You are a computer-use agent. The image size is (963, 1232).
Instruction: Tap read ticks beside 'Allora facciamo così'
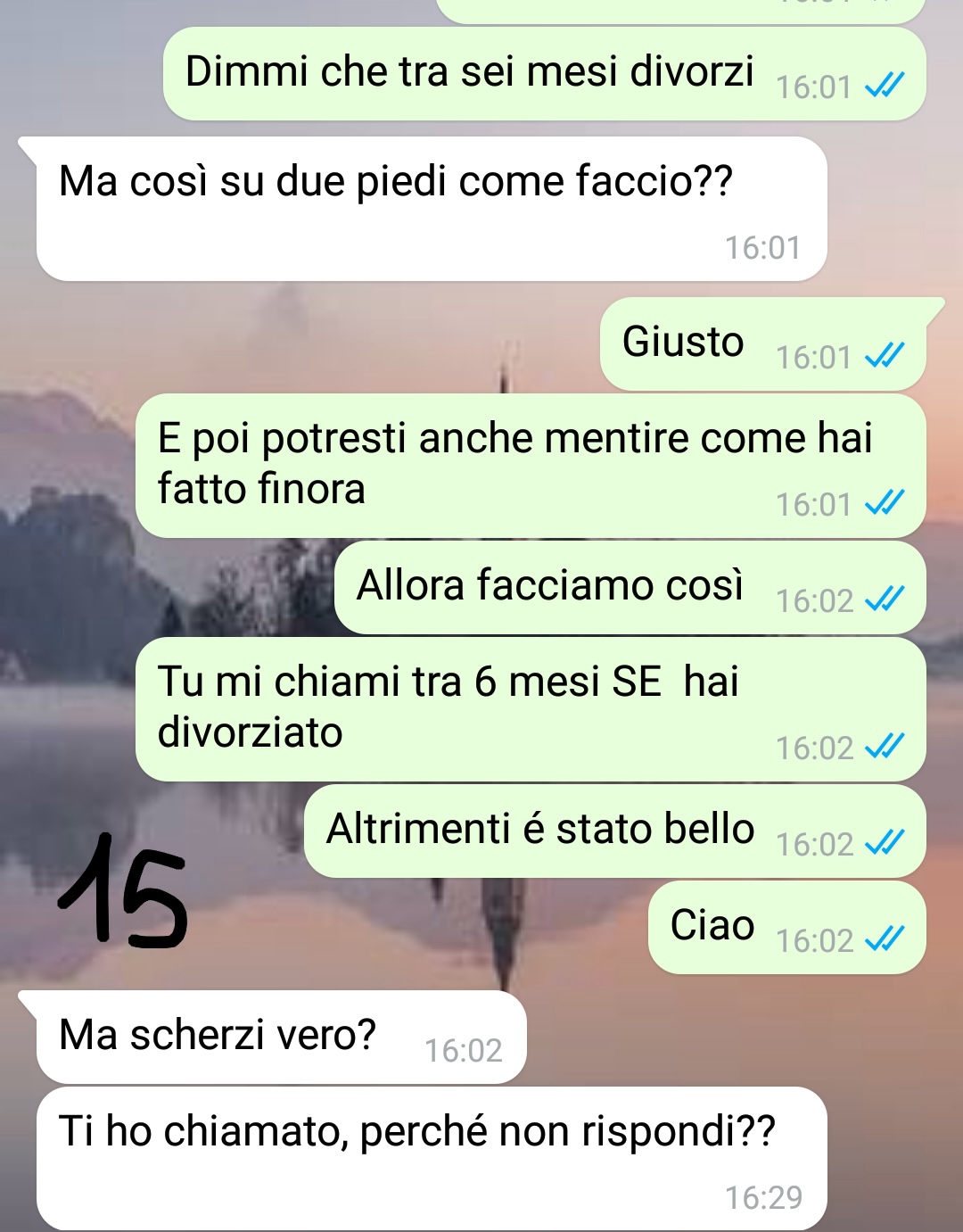pyautogui.click(x=885, y=599)
